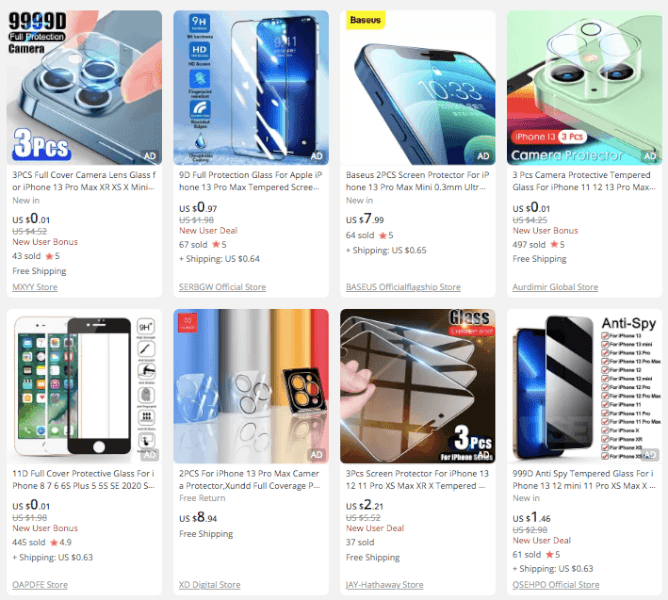Viewport: 668px width, 600px height.
Task: Go to JAY-Hathaway Store
Action: coord(384,585)
